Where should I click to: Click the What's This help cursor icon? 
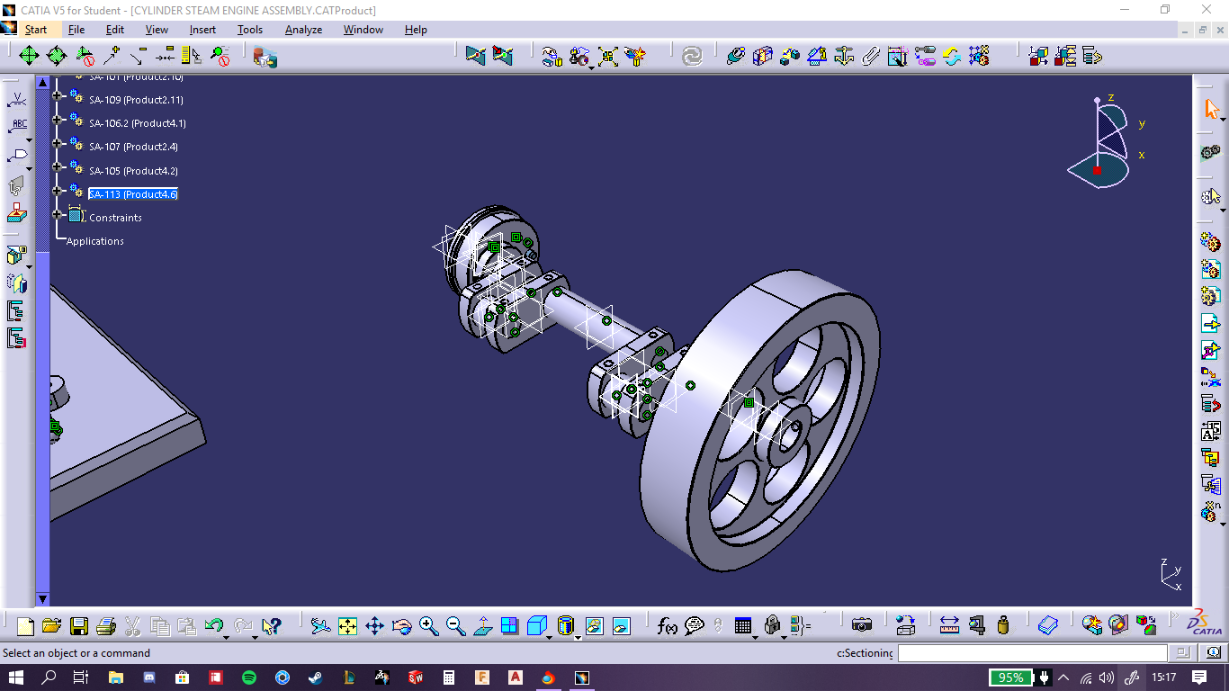[271, 626]
